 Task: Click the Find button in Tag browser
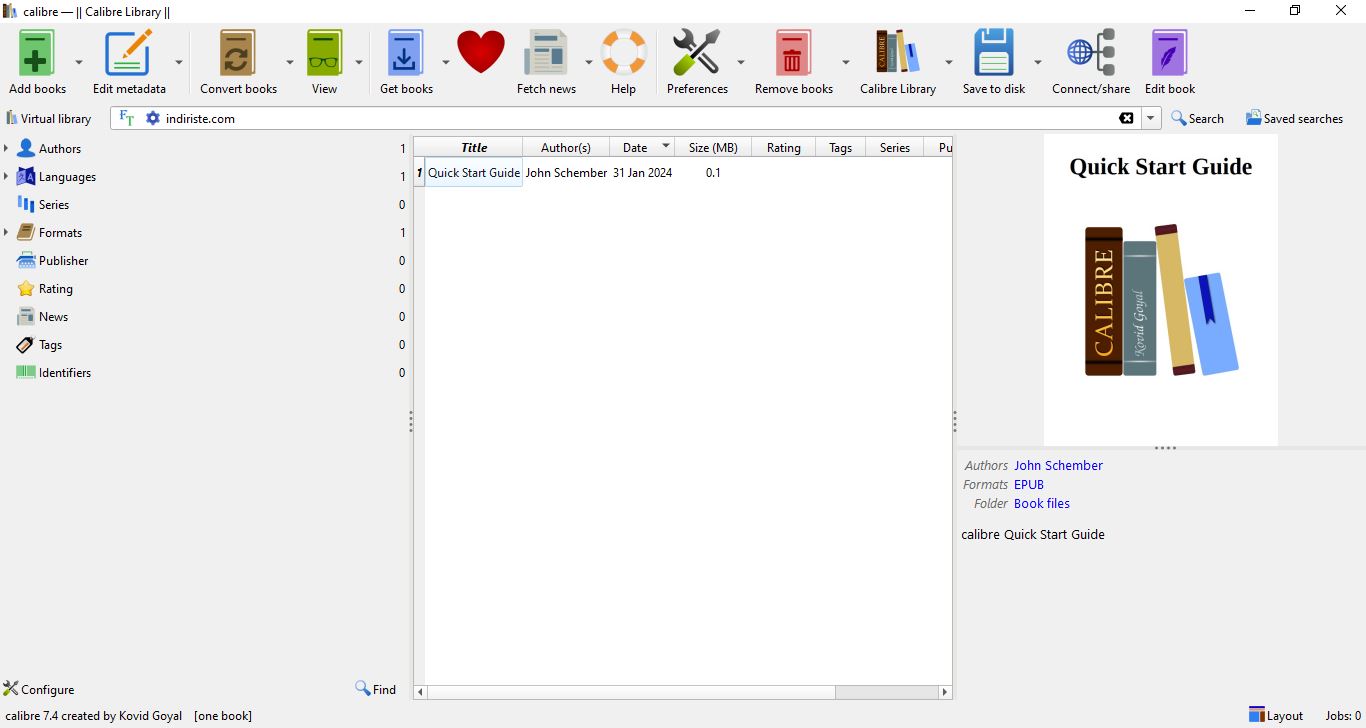(376, 689)
